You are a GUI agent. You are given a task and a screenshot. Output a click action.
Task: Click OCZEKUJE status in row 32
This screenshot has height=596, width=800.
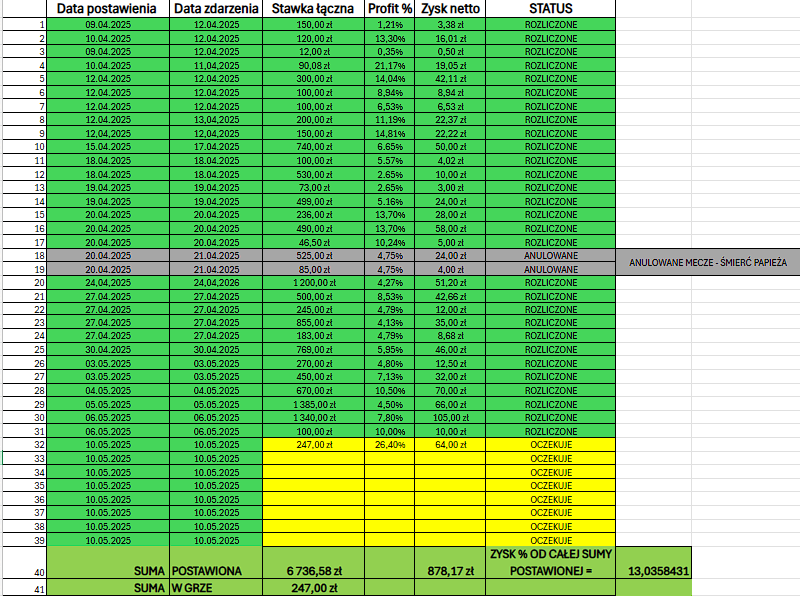pyautogui.click(x=551, y=444)
